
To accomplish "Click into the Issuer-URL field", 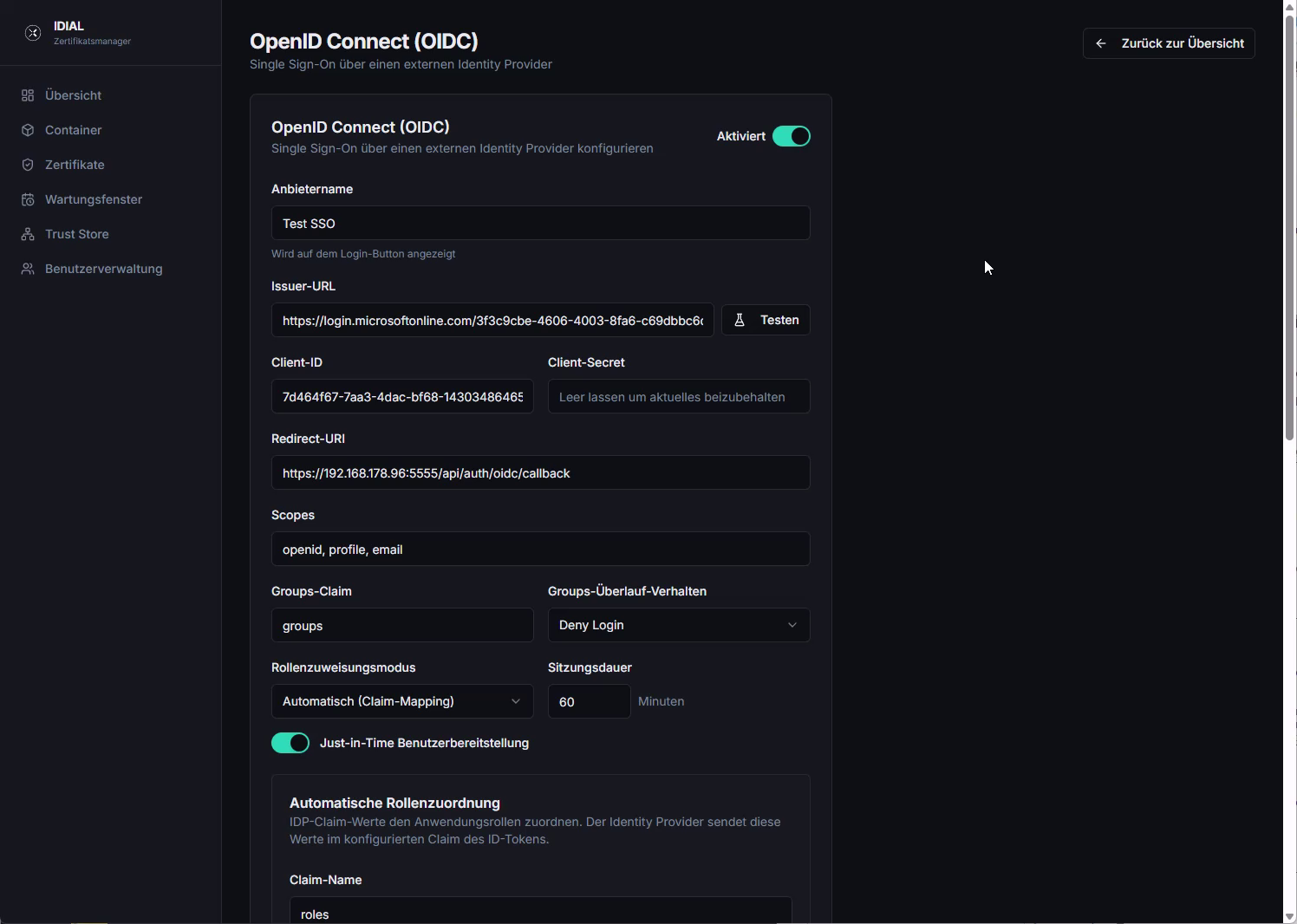I will click(492, 320).
